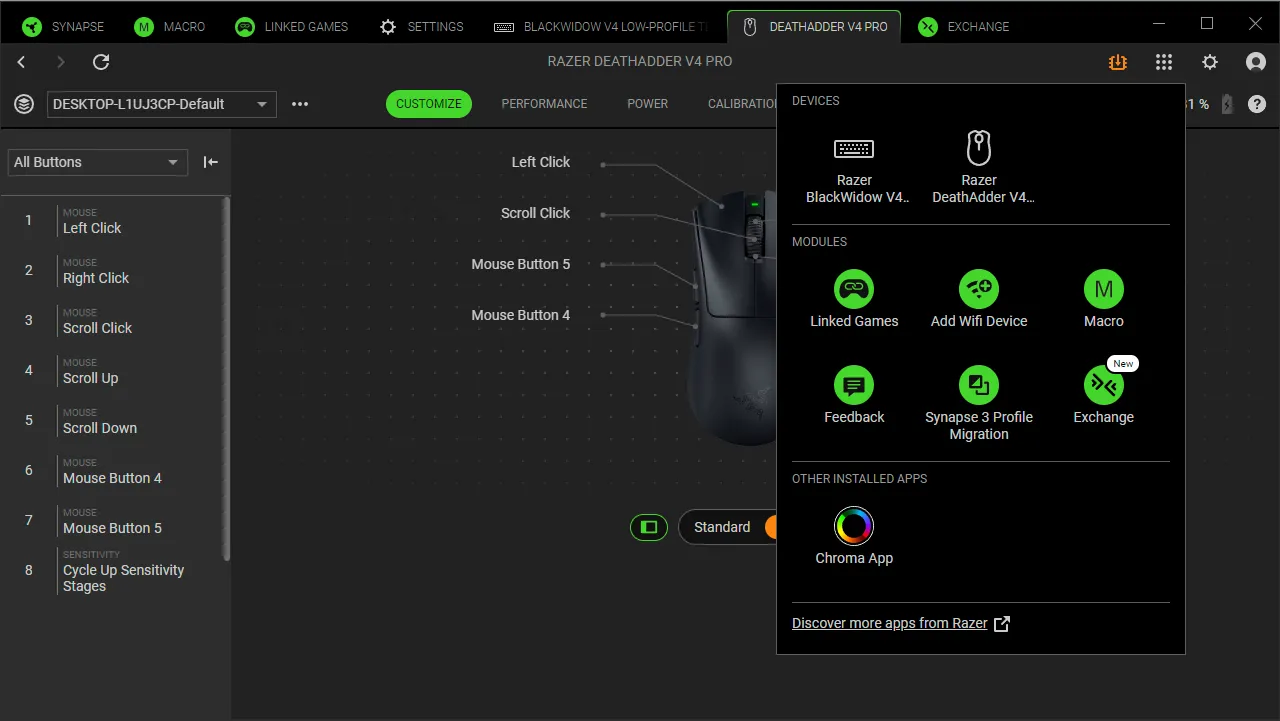Open Synapse 3 Profile Migration
The height and width of the screenshot is (721, 1280).
click(979, 404)
